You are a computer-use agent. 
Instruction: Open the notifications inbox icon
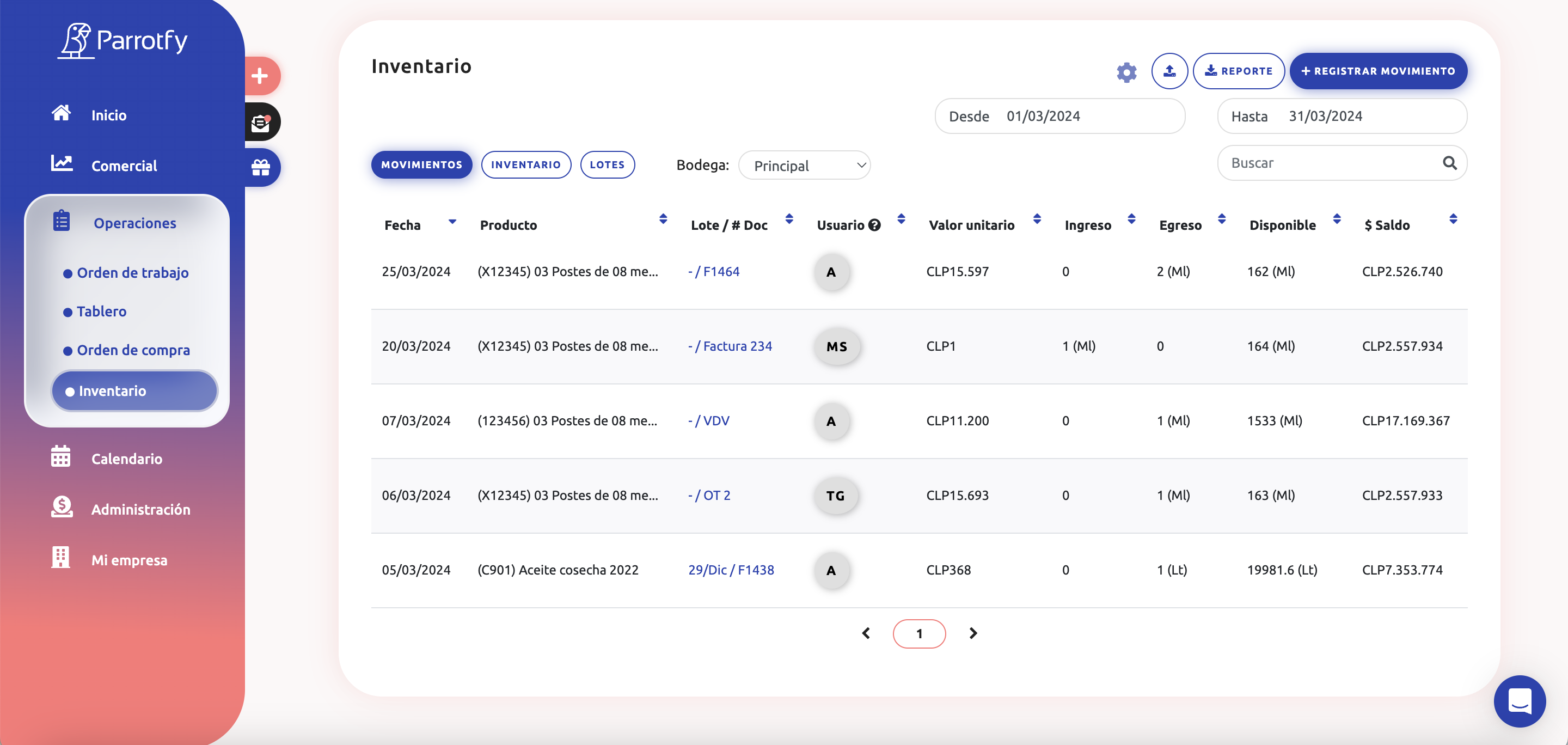(261, 122)
